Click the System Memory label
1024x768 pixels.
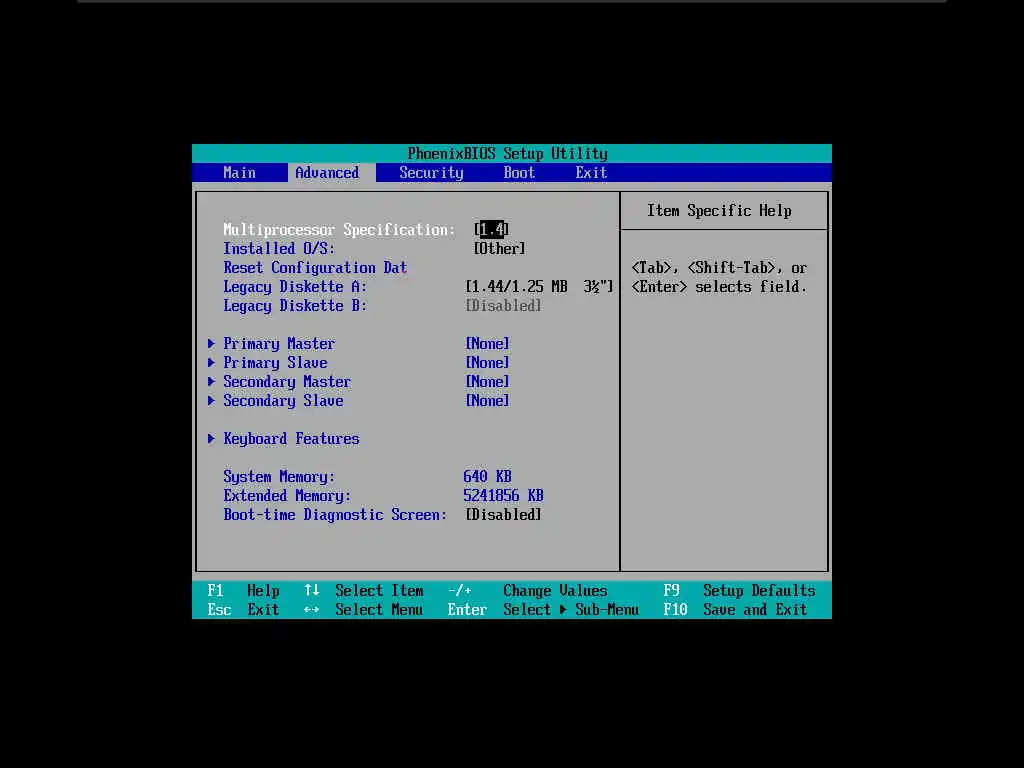[x=279, y=477]
